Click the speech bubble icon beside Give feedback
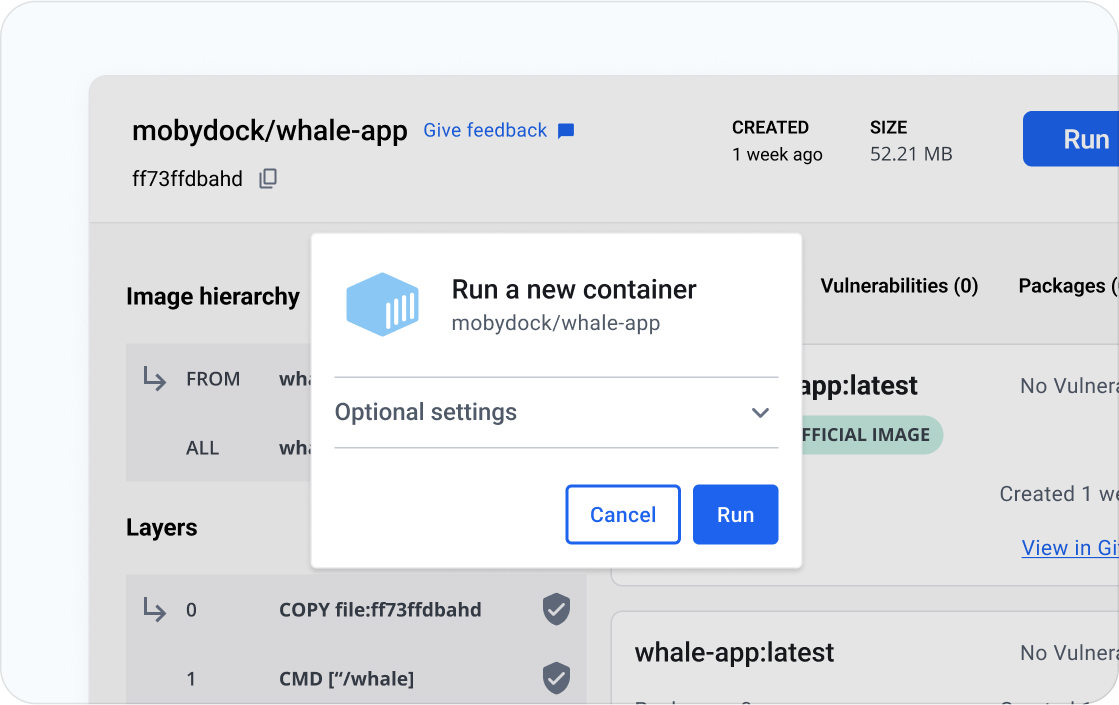 tap(566, 130)
